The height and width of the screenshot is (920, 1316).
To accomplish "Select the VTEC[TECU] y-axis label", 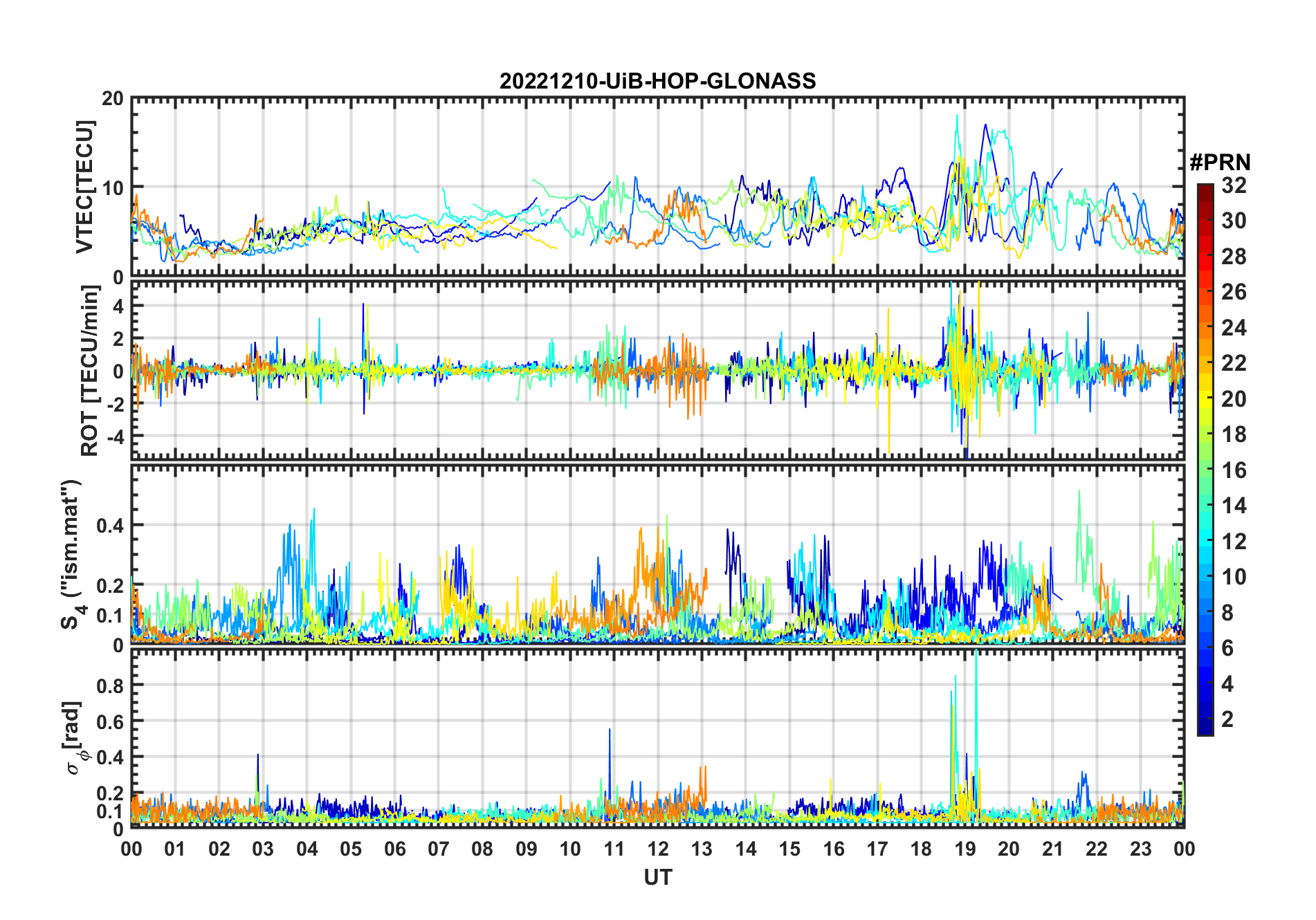I will coord(84,187).
